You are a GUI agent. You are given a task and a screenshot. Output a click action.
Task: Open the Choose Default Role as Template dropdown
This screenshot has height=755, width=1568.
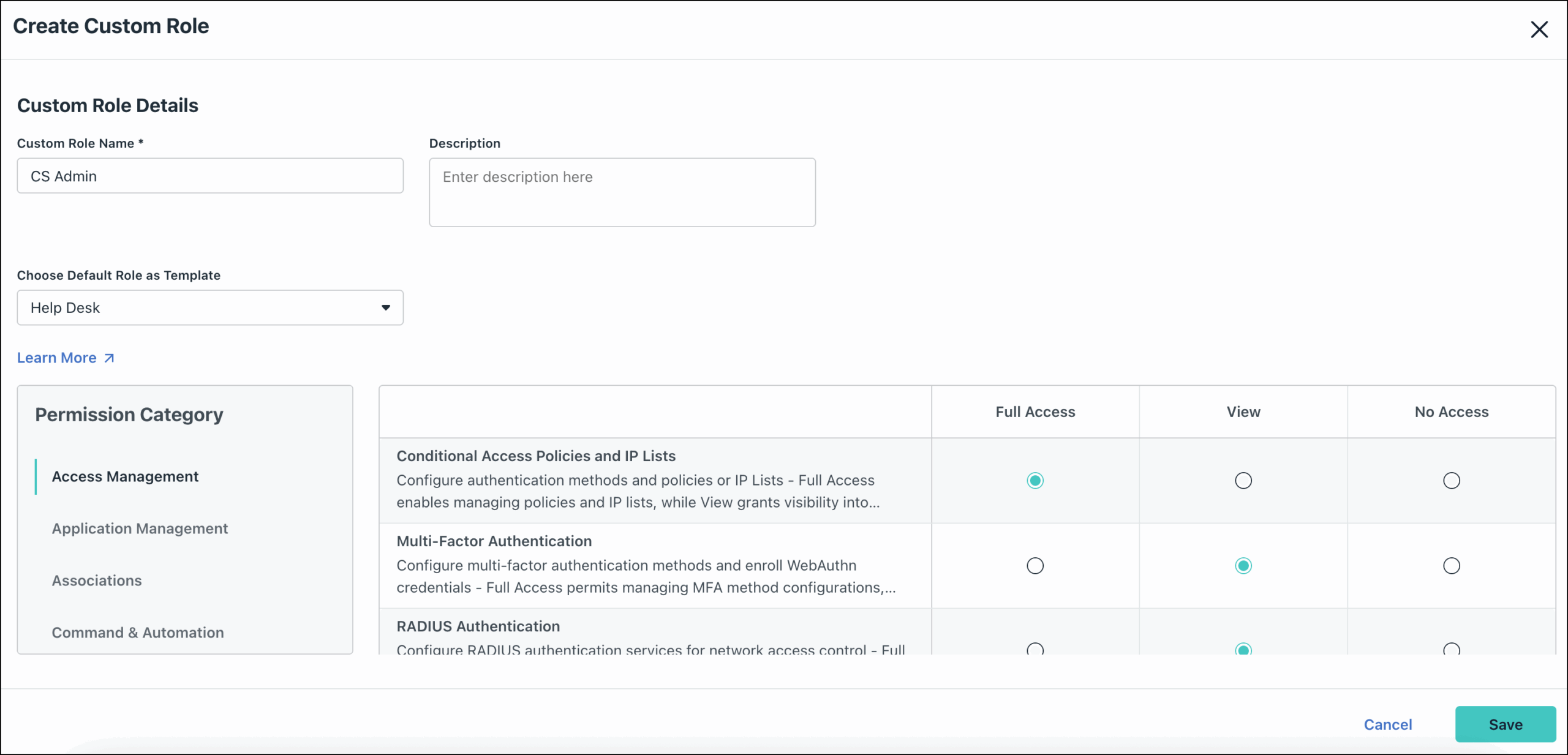(x=210, y=307)
